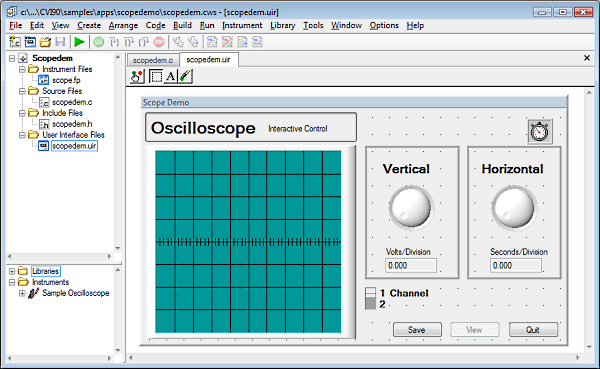Open the Window menu
The image size is (600, 369).
coord(346,26)
